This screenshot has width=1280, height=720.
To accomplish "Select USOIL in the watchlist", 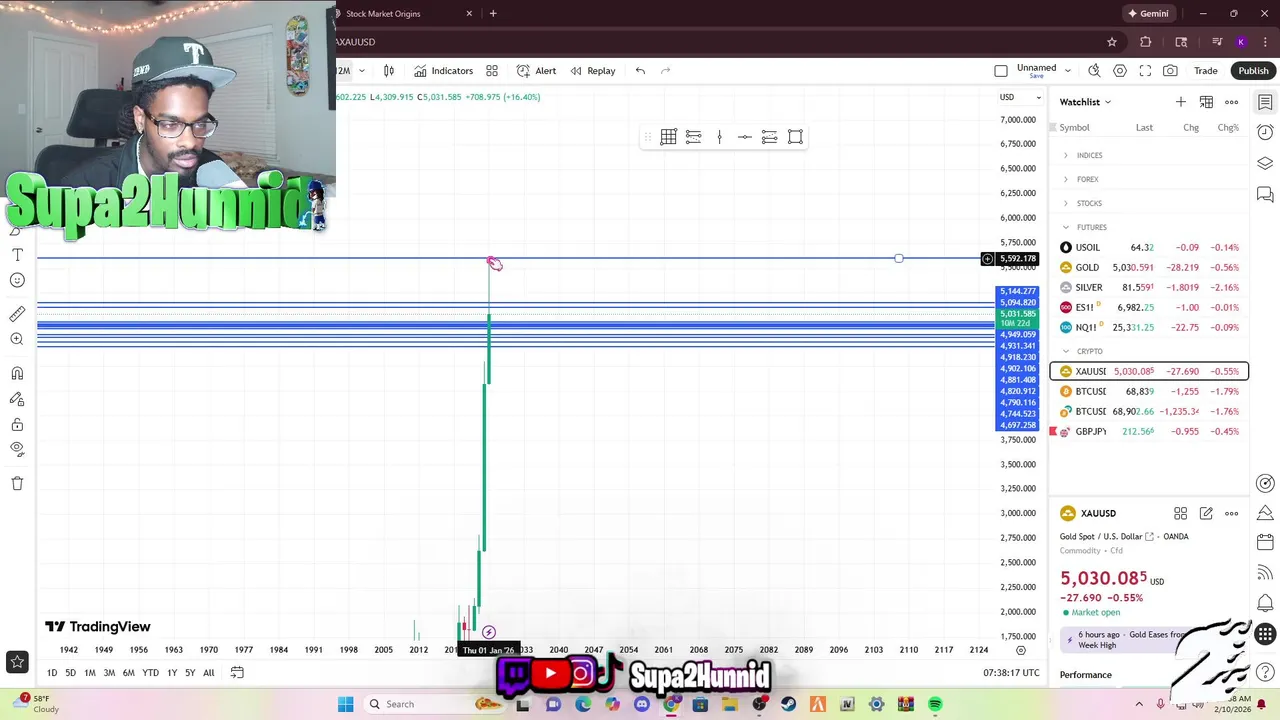I will click(x=1149, y=247).
